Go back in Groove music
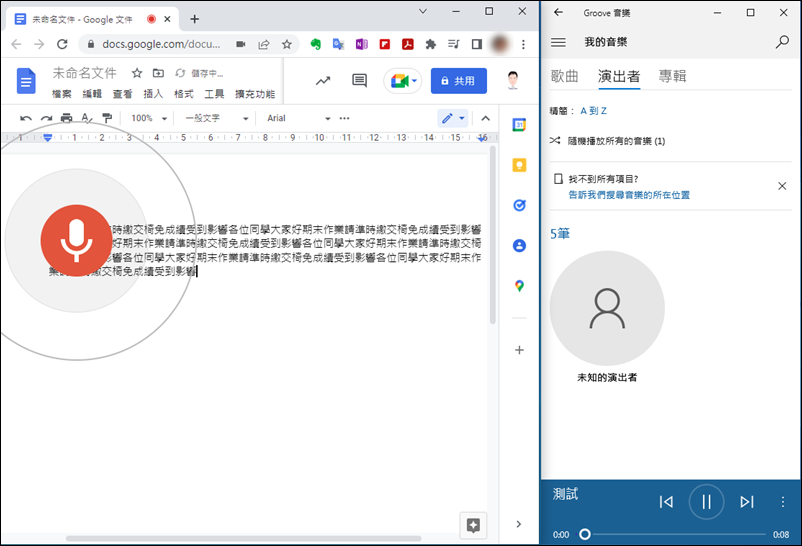This screenshot has width=802, height=546. click(559, 12)
